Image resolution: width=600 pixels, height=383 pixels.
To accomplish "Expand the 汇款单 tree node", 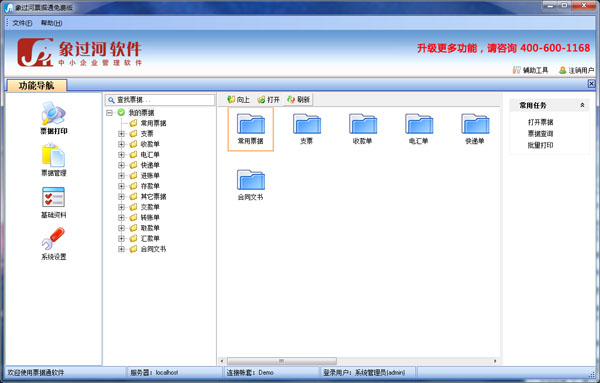I will pos(121,238).
